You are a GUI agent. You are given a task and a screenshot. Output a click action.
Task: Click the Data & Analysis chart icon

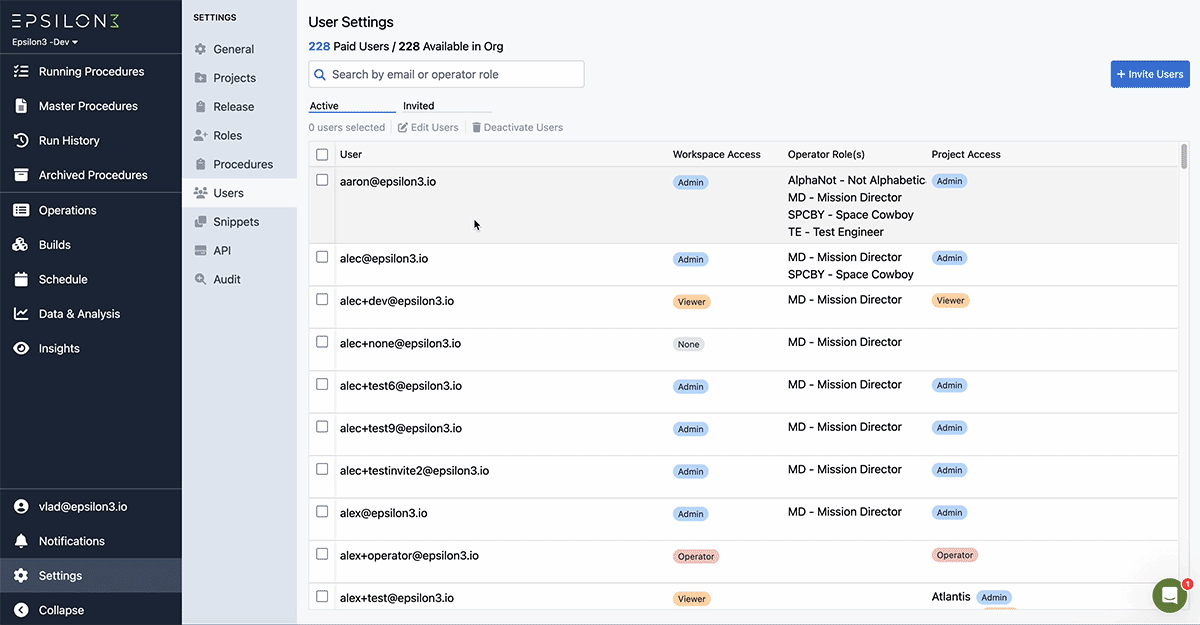[21, 314]
